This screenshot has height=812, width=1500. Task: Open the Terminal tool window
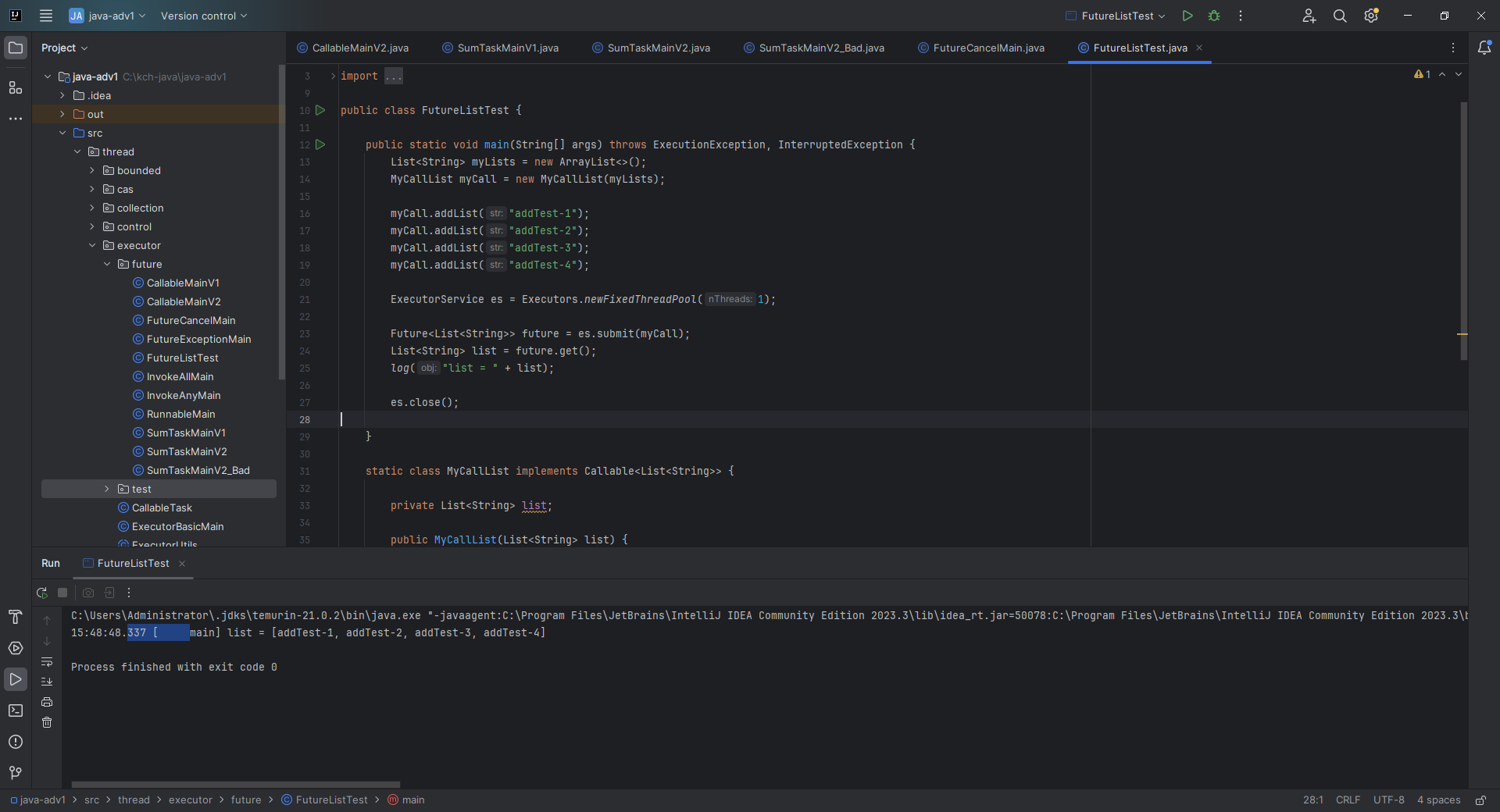(x=16, y=710)
